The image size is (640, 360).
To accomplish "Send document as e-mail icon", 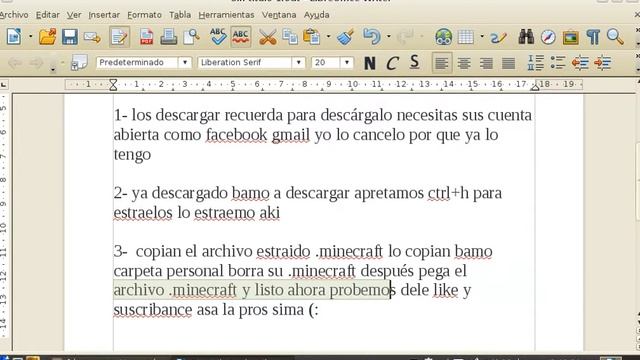I will click(92, 37).
